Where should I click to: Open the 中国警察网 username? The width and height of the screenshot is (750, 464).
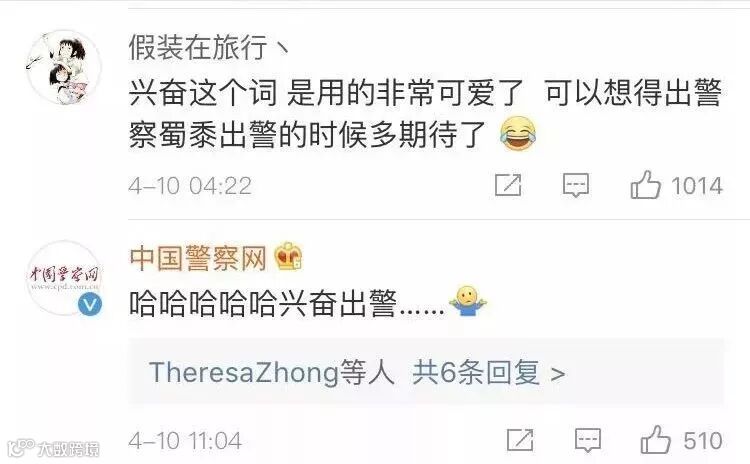click(198, 258)
